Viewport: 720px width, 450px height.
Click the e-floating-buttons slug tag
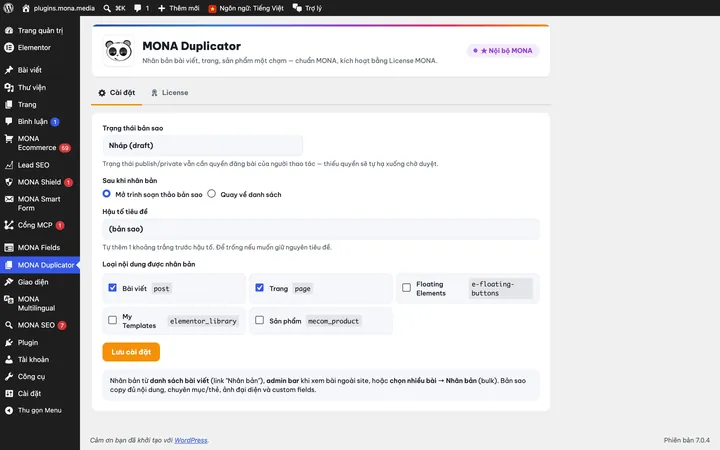tap(501, 288)
